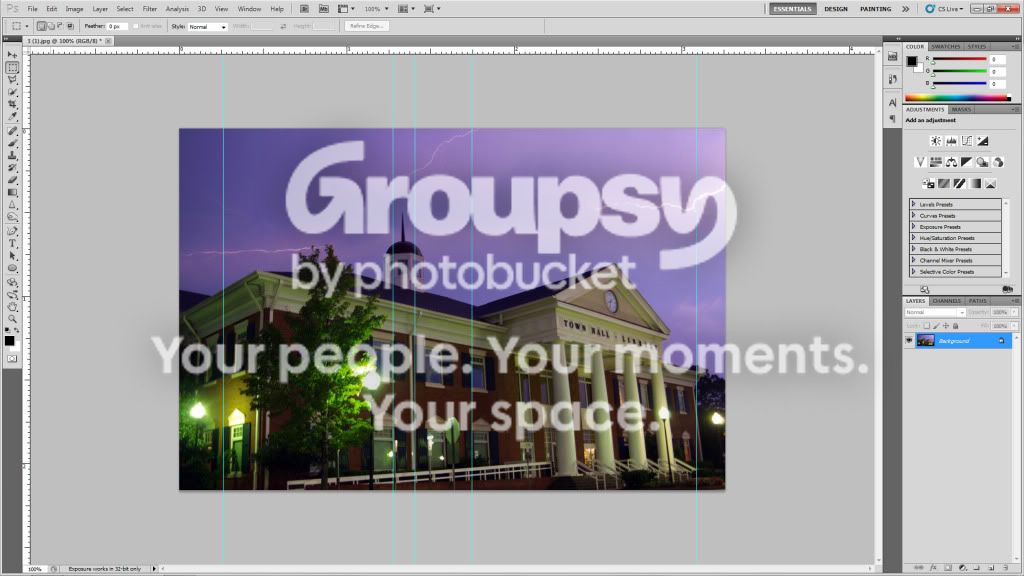
Task: Choose the Lasso tool
Action: [x=12, y=80]
